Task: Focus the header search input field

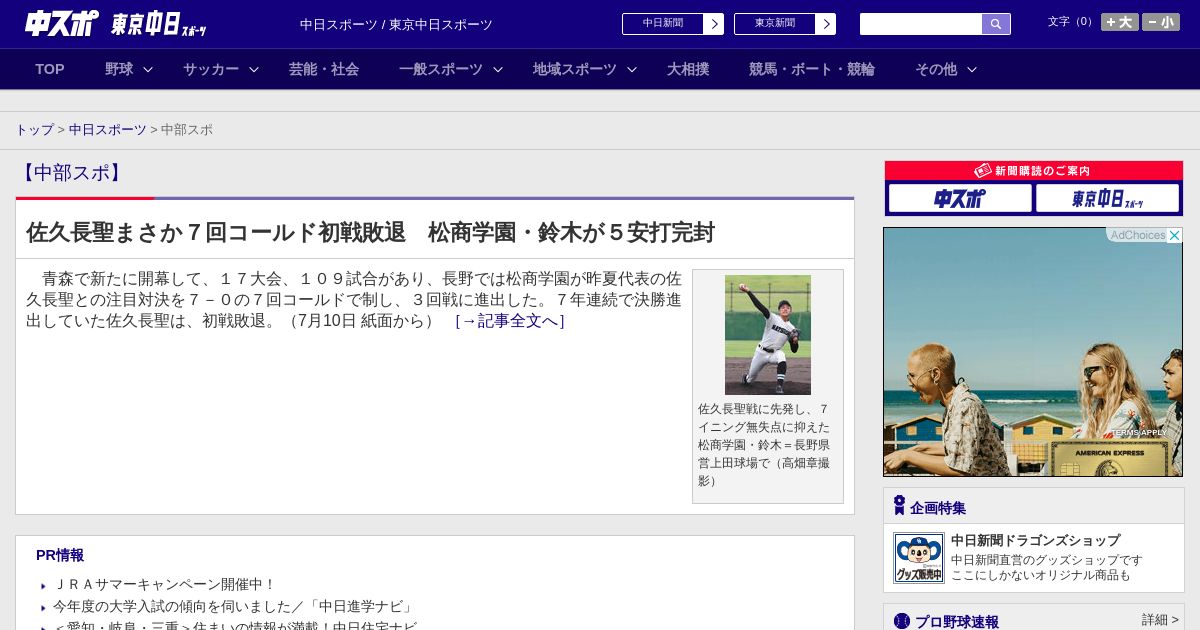Action: [921, 24]
